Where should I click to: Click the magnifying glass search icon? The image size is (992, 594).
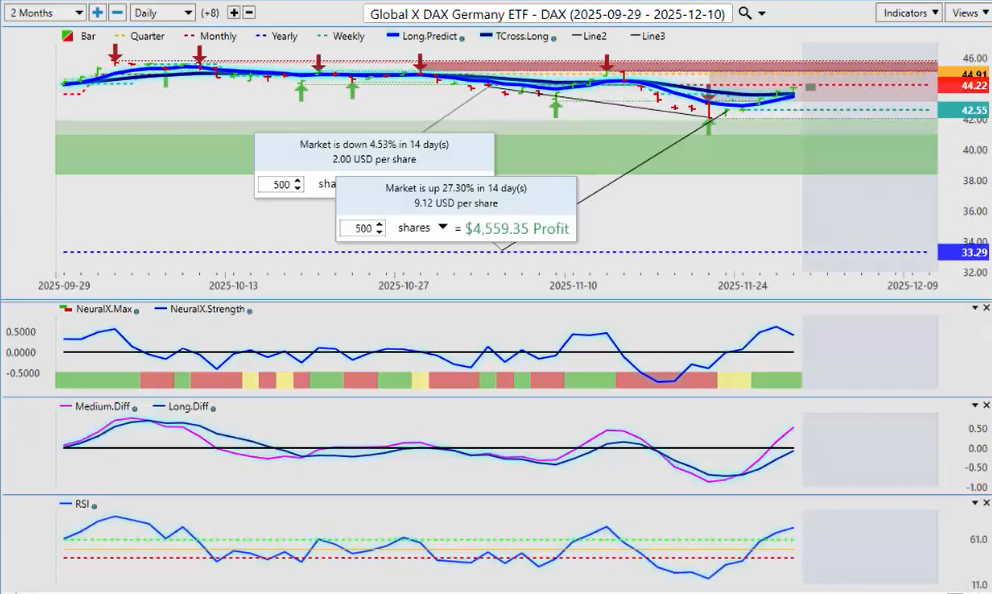point(747,13)
